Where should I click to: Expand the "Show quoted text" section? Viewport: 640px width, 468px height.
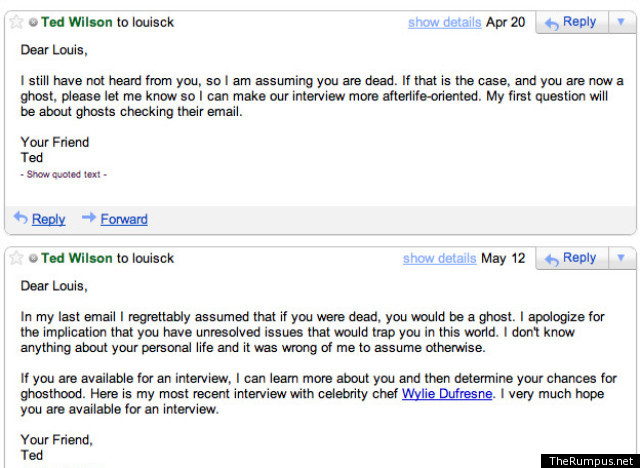click(64, 175)
